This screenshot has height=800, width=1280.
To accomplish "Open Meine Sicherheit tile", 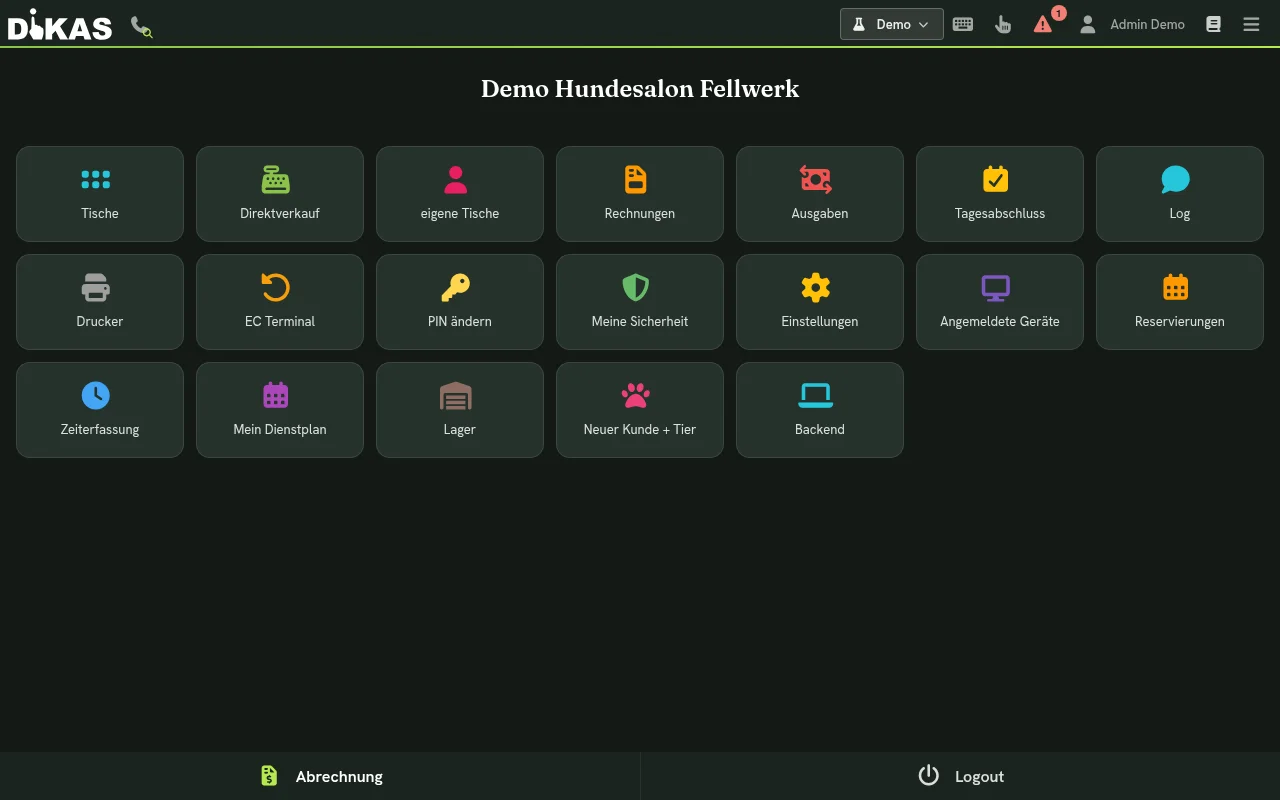I will (x=640, y=302).
